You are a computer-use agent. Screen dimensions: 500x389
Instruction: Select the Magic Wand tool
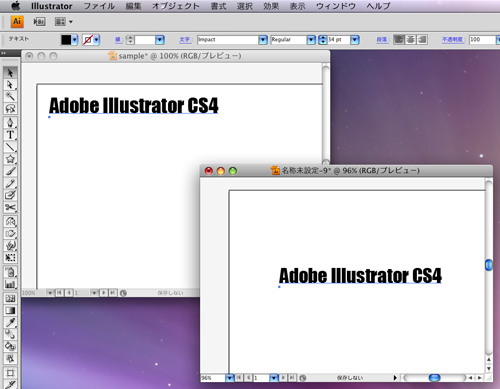point(10,97)
